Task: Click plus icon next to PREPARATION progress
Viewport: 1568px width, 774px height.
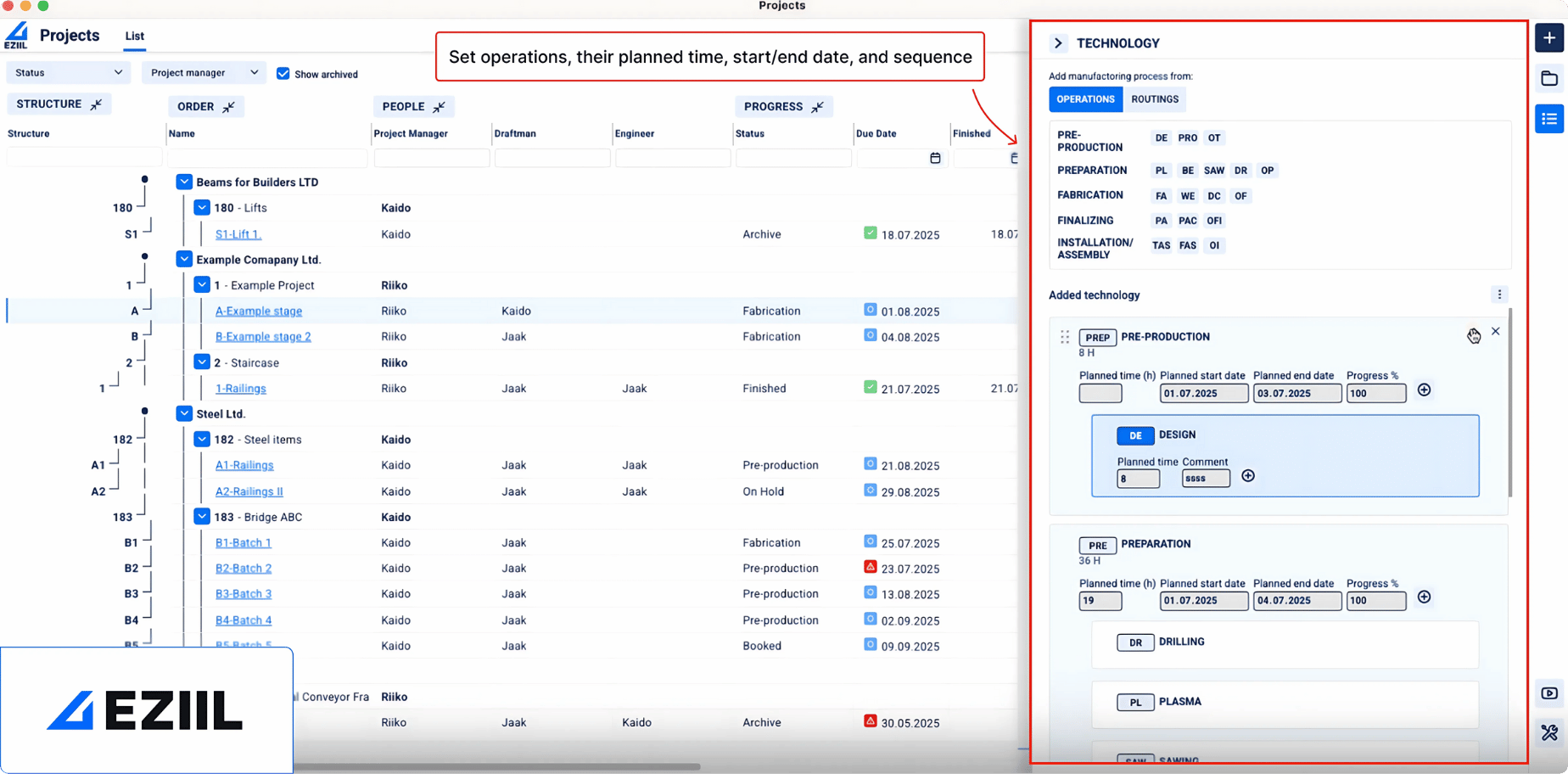Action: [x=1425, y=597]
